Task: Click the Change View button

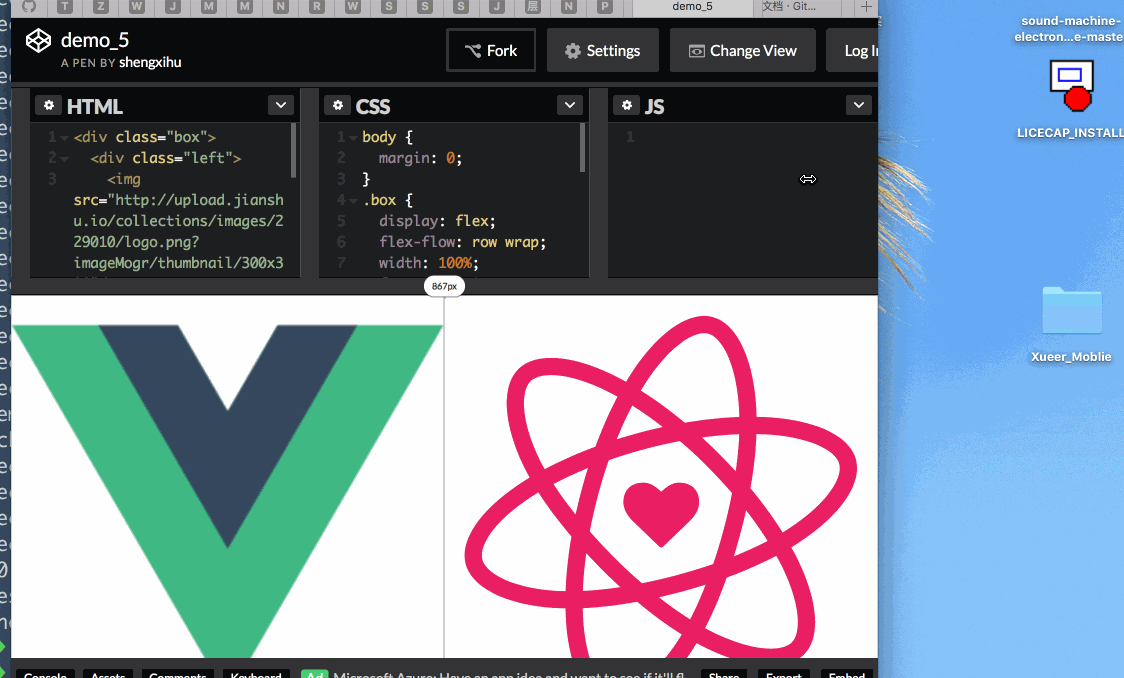Action: pyautogui.click(x=743, y=50)
